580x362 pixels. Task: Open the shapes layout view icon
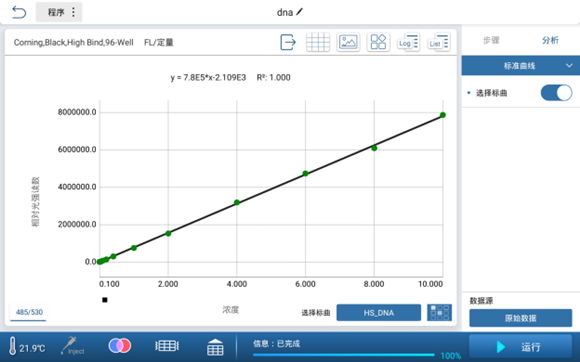tap(378, 42)
